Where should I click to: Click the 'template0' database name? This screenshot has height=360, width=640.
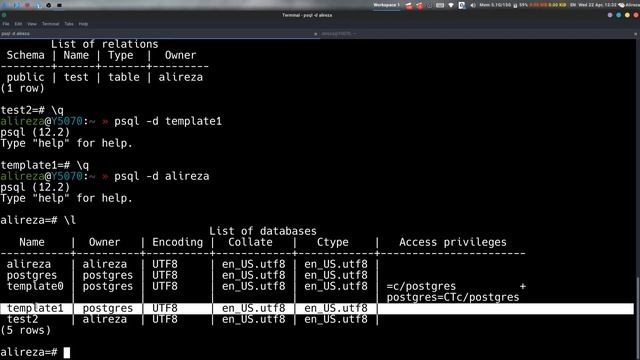click(x=35, y=286)
